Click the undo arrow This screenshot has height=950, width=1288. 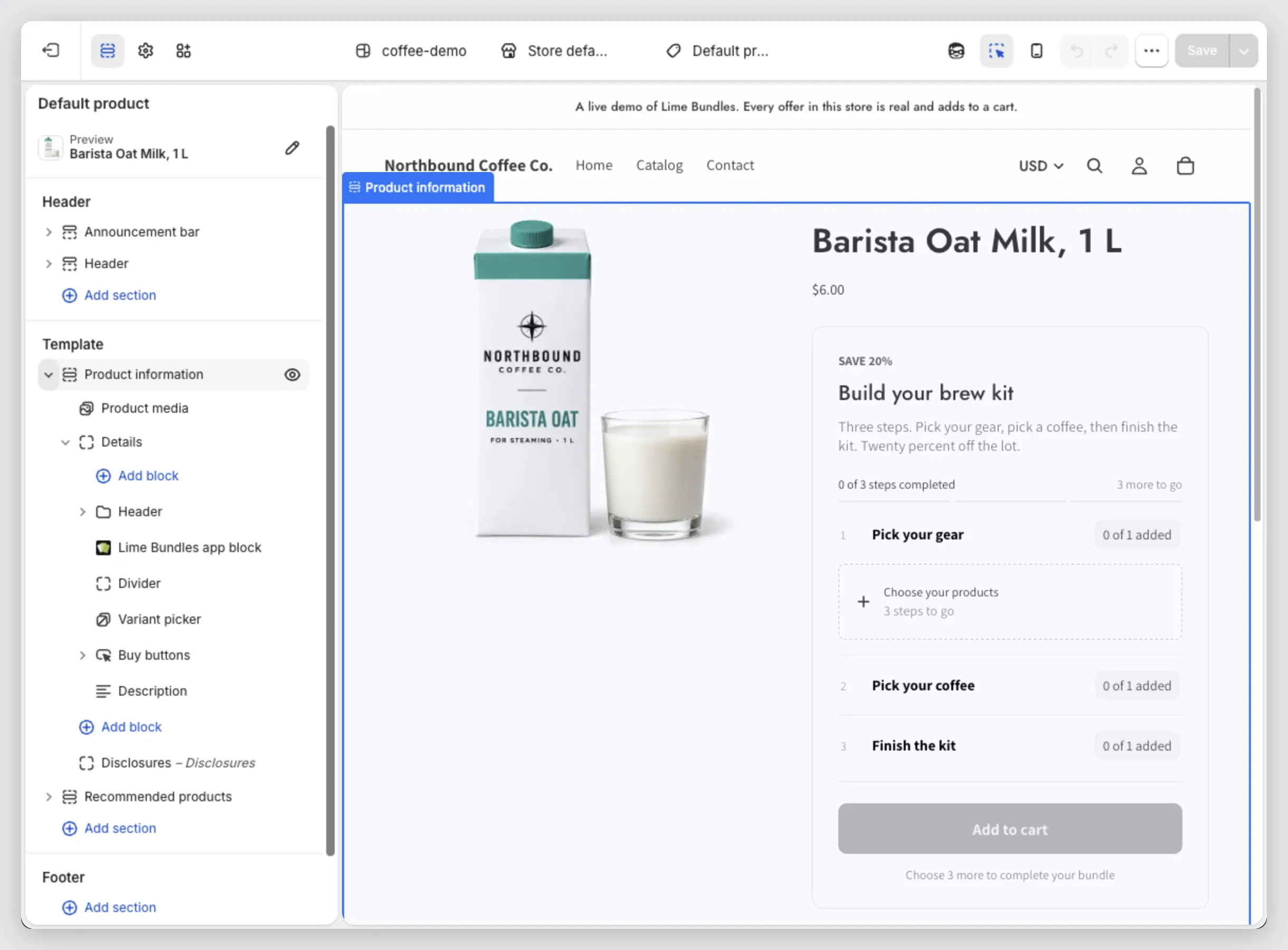pos(1076,51)
